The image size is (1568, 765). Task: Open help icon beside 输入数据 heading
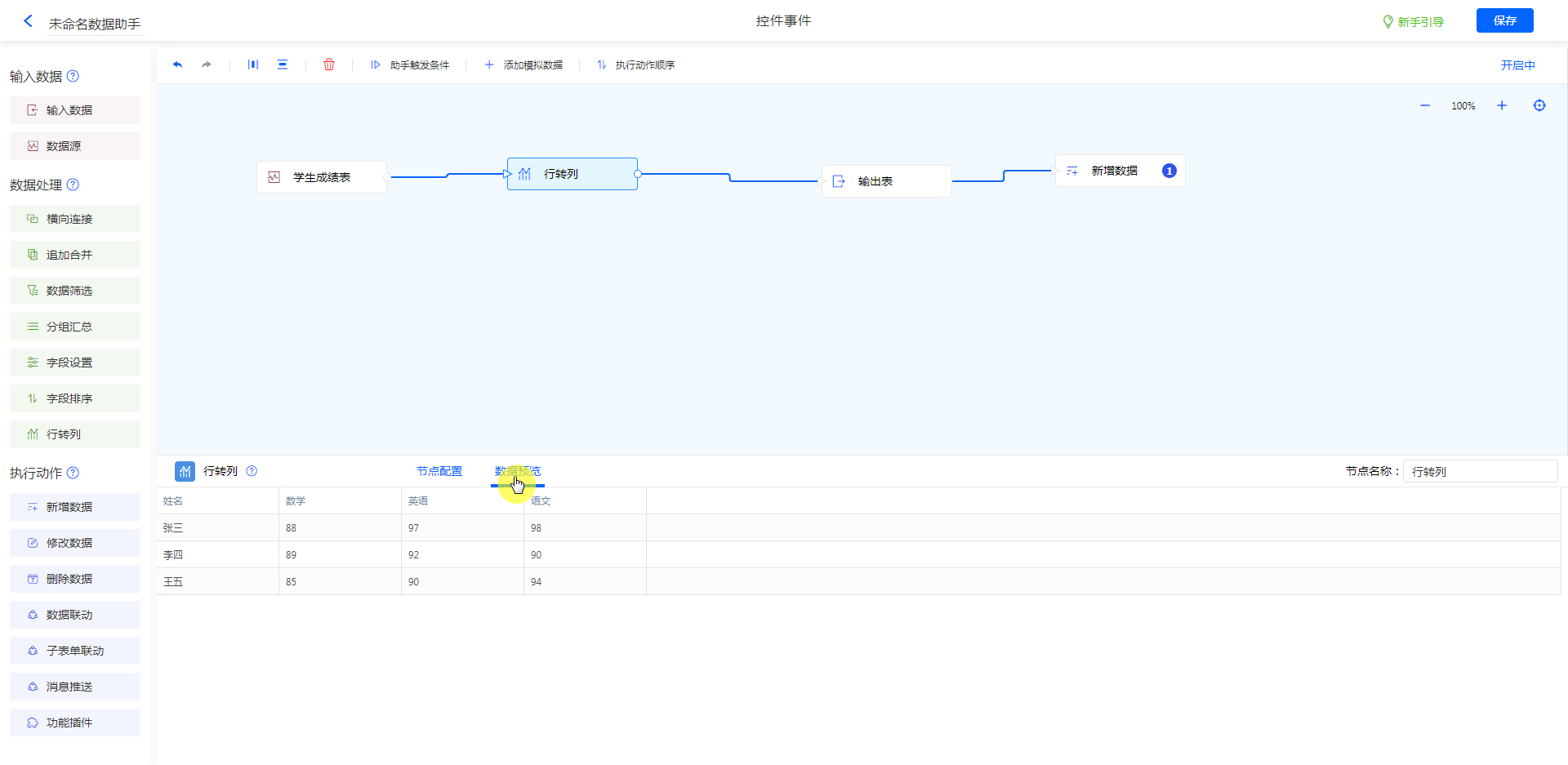click(x=73, y=76)
